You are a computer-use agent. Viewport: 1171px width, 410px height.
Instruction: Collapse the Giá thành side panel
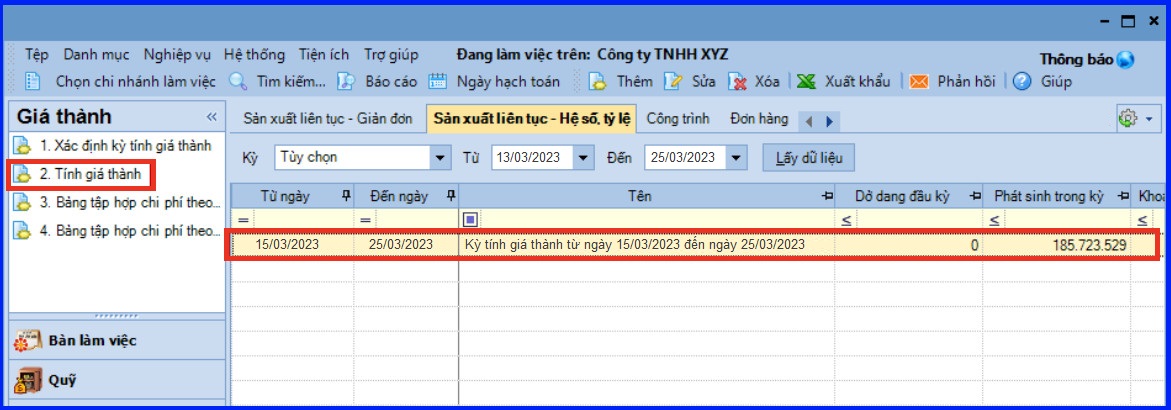[x=211, y=117]
